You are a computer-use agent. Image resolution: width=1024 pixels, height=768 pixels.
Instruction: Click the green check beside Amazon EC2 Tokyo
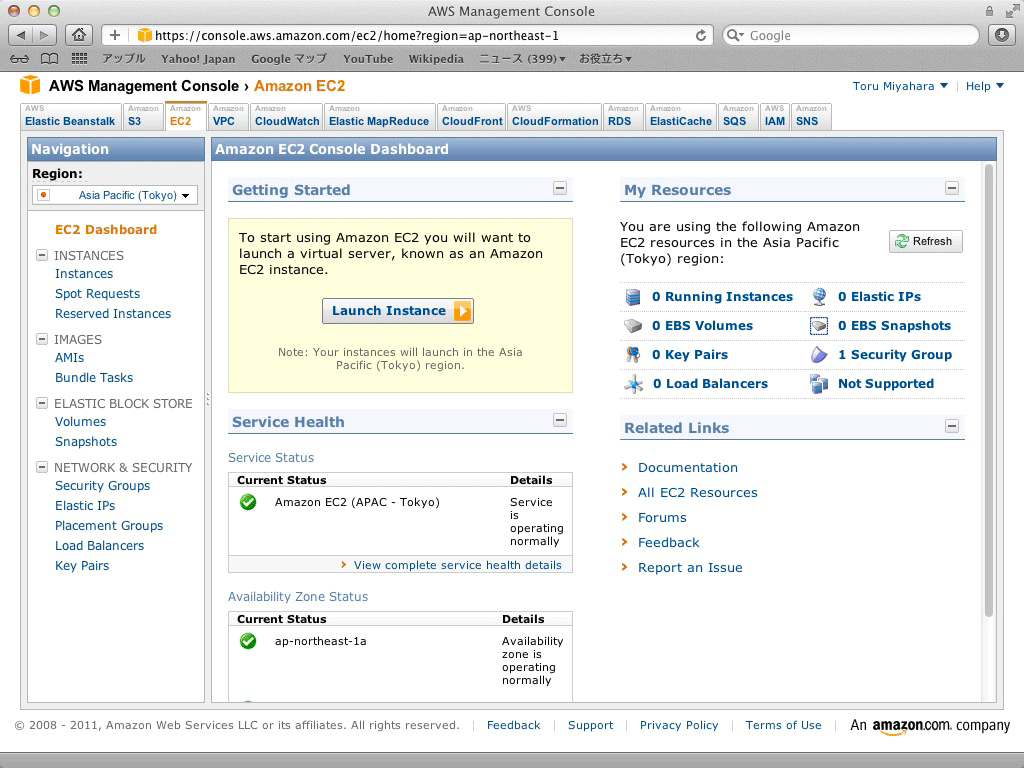[248, 502]
